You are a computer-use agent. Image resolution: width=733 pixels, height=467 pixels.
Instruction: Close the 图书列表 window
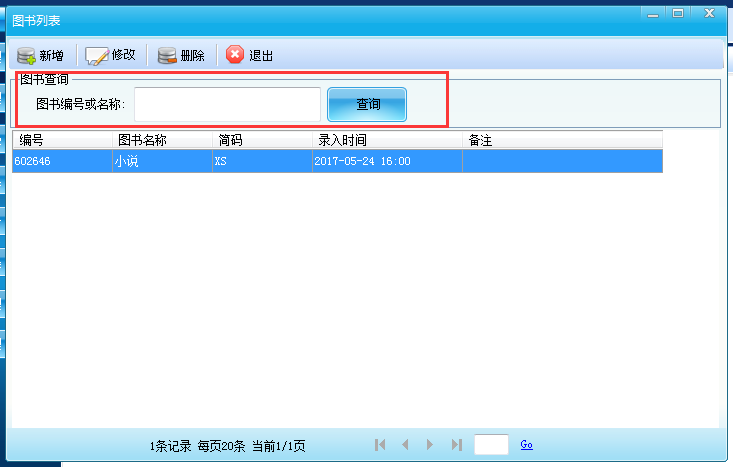pyautogui.click(x=709, y=14)
